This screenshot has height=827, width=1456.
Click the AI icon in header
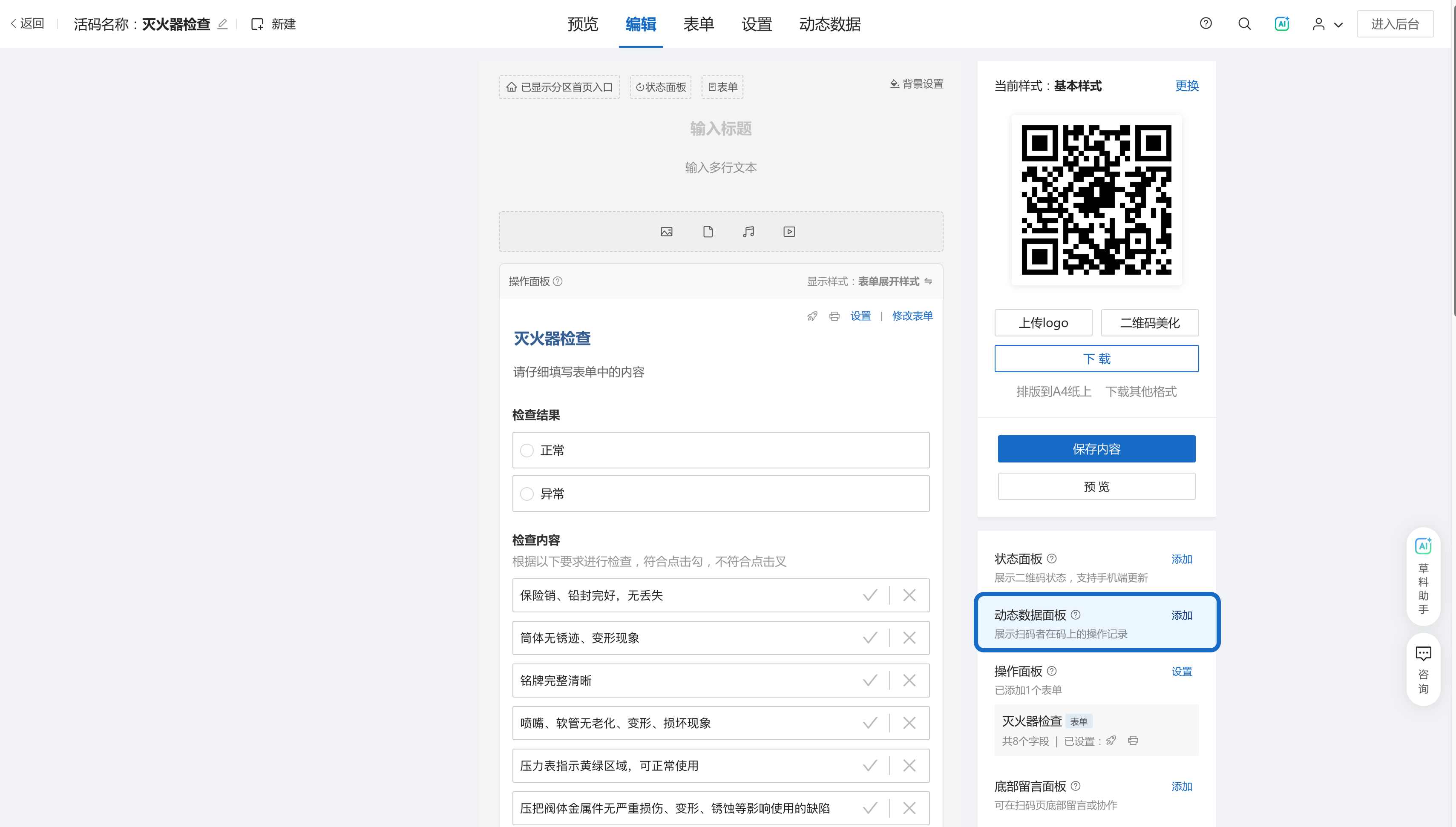pyautogui.click(x=1282, y=24)
